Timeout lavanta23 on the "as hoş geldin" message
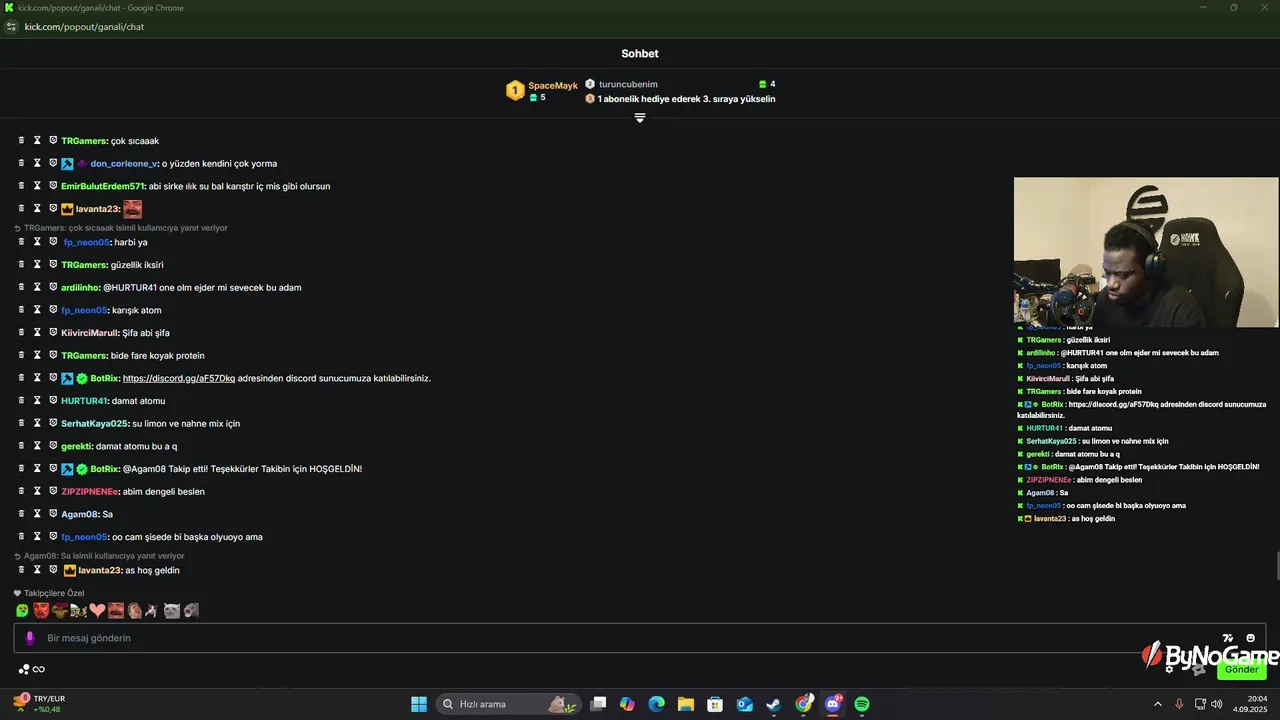The image size is (1280, 720). click(x=37, y=569)
